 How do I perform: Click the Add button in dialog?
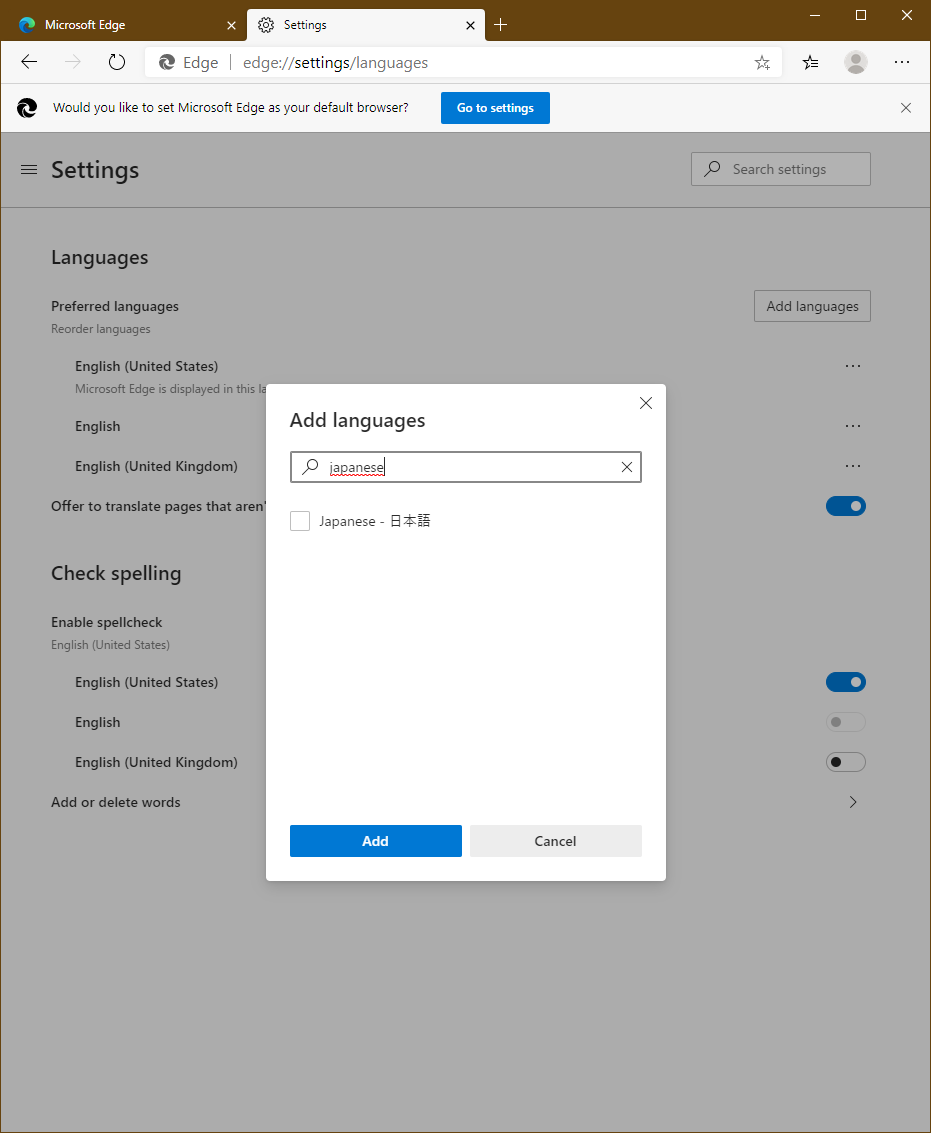(x=376, y=841)
